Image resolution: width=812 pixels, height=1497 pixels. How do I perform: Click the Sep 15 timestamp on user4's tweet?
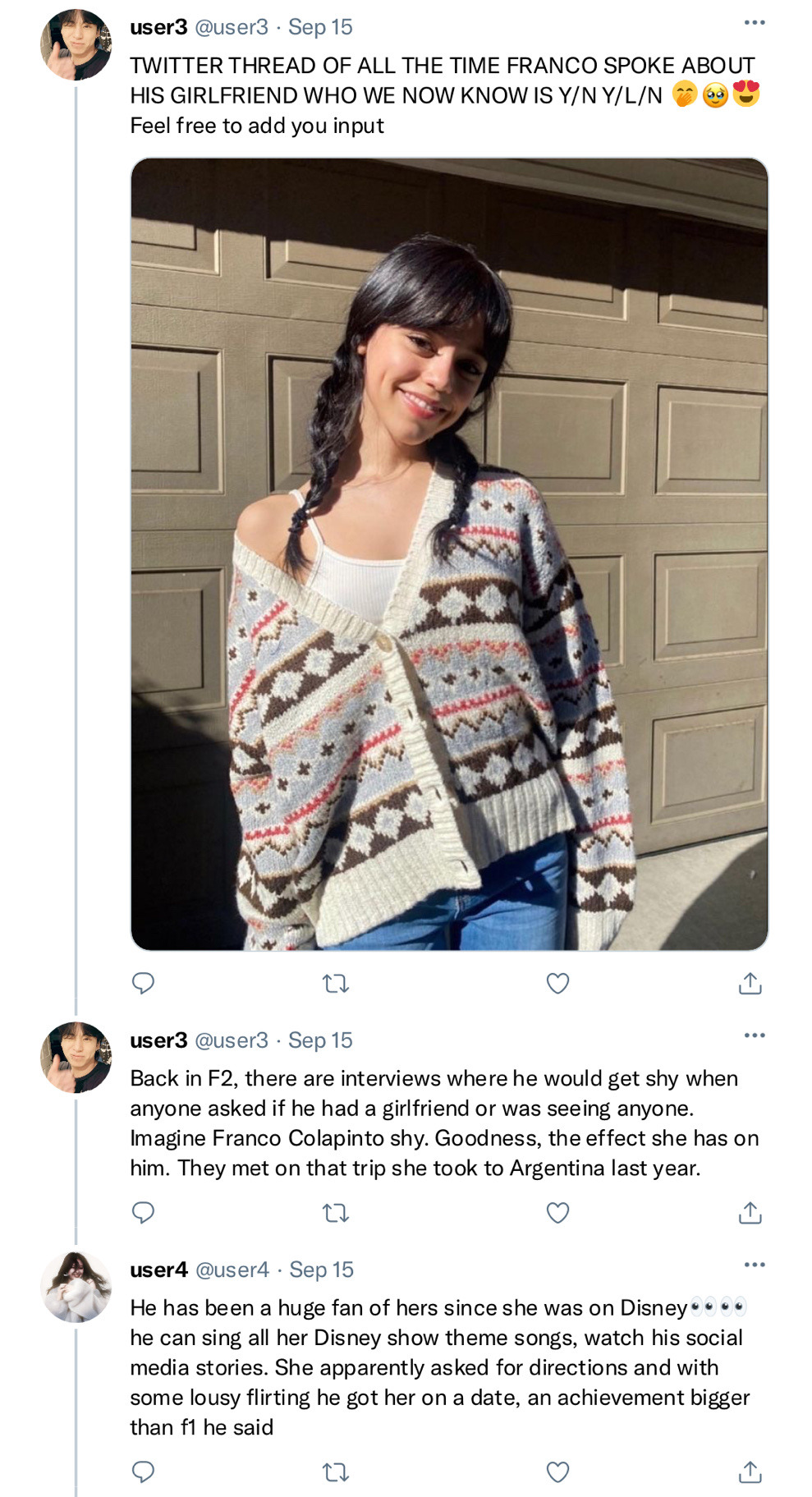321,1270
